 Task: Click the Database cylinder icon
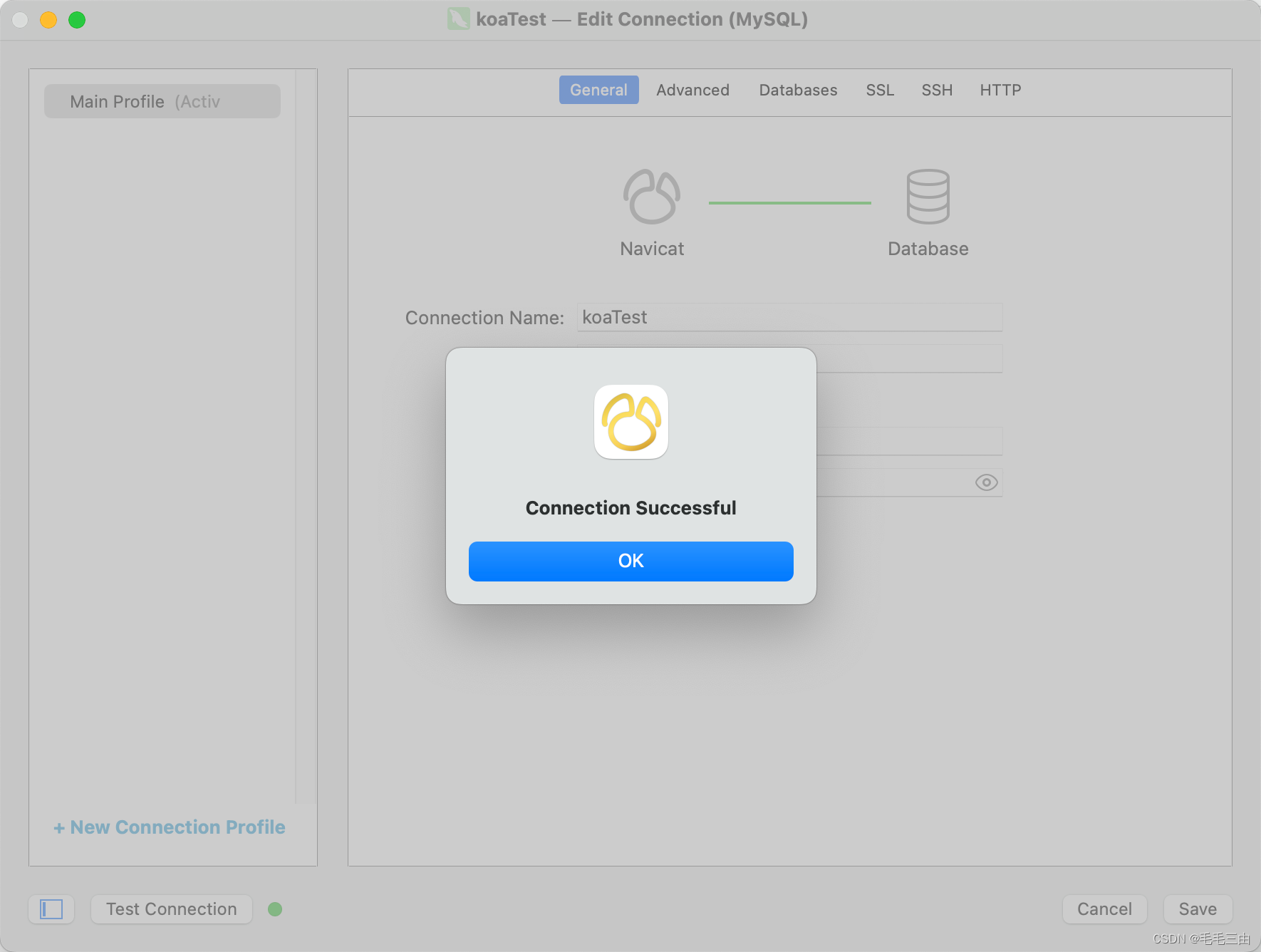(x=928, y=197)
